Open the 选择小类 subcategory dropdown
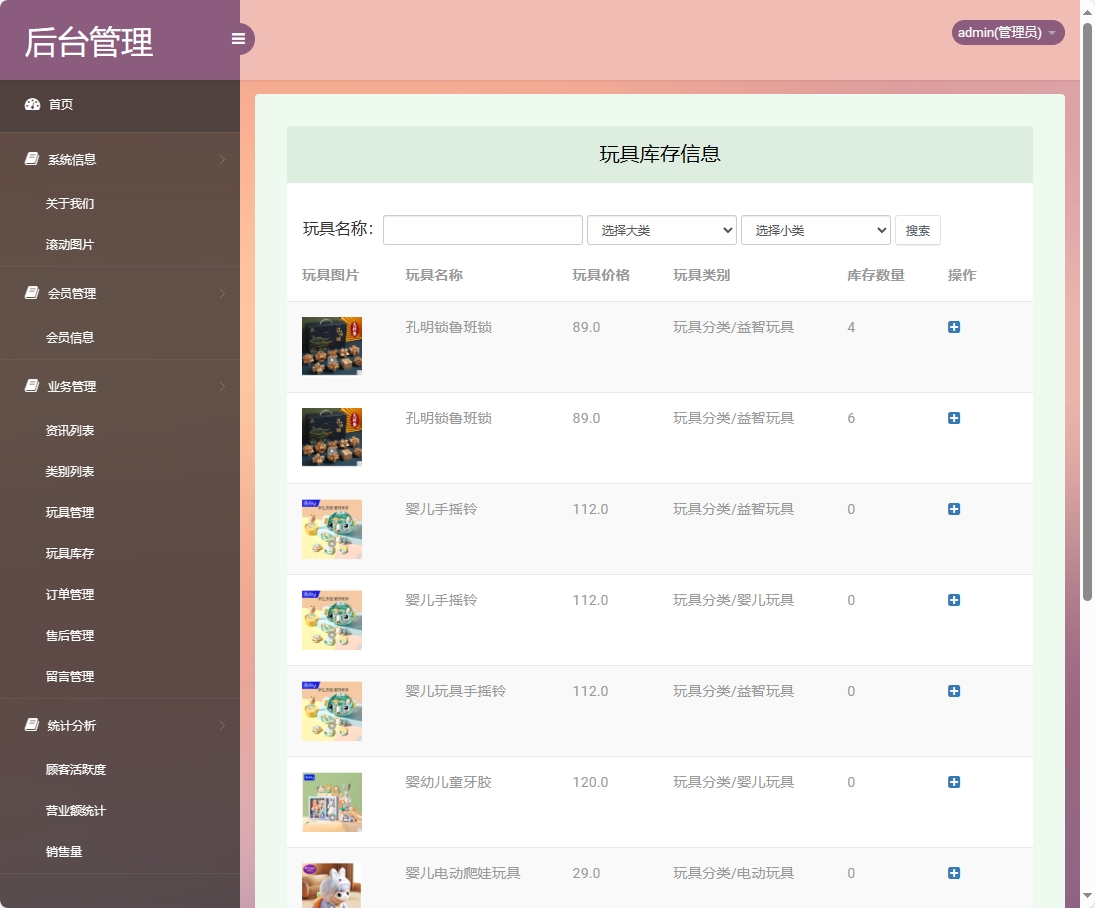Viewport: 1095px width, 908px height. coord(815,229)
